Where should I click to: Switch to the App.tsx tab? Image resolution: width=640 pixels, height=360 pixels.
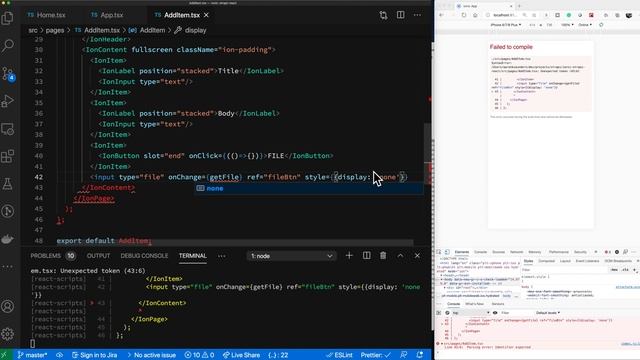pos(107,15)
